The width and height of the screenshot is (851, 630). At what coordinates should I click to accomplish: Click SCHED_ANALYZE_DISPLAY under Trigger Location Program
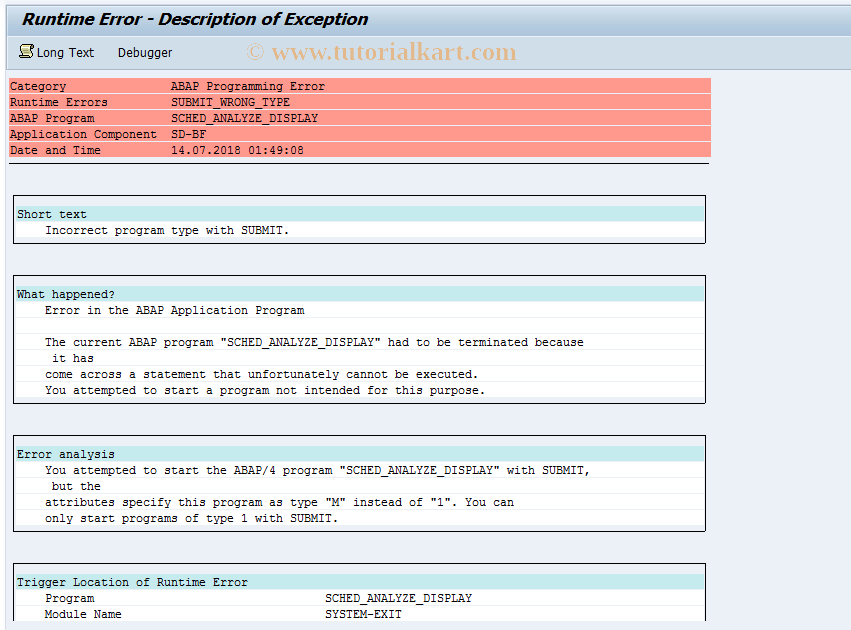click(x=398, y=597)
